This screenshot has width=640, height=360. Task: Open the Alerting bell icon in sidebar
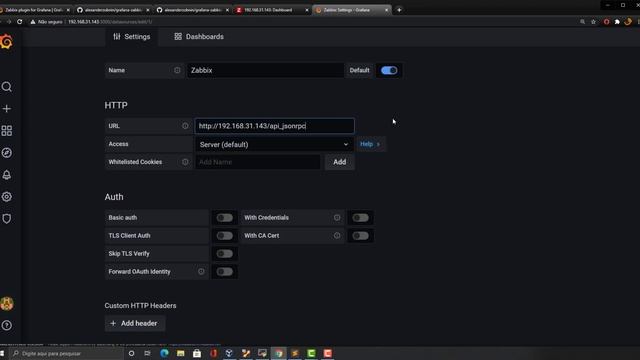[x=7, y=175]
